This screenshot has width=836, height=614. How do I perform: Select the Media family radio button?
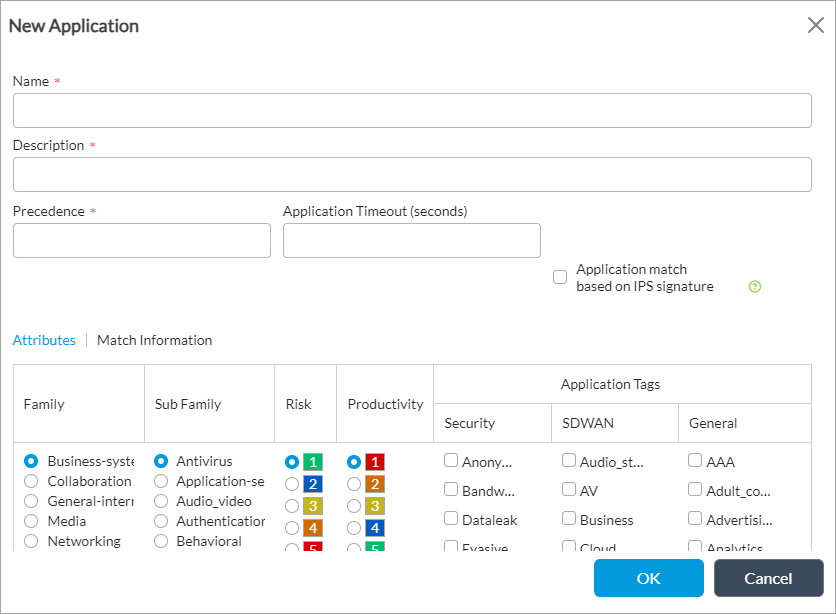tap(31, 521)
